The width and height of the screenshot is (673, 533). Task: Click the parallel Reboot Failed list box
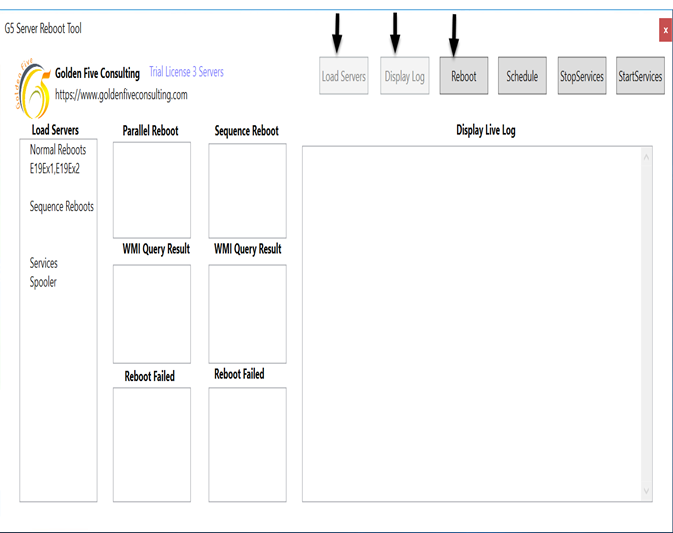point(151,444)
